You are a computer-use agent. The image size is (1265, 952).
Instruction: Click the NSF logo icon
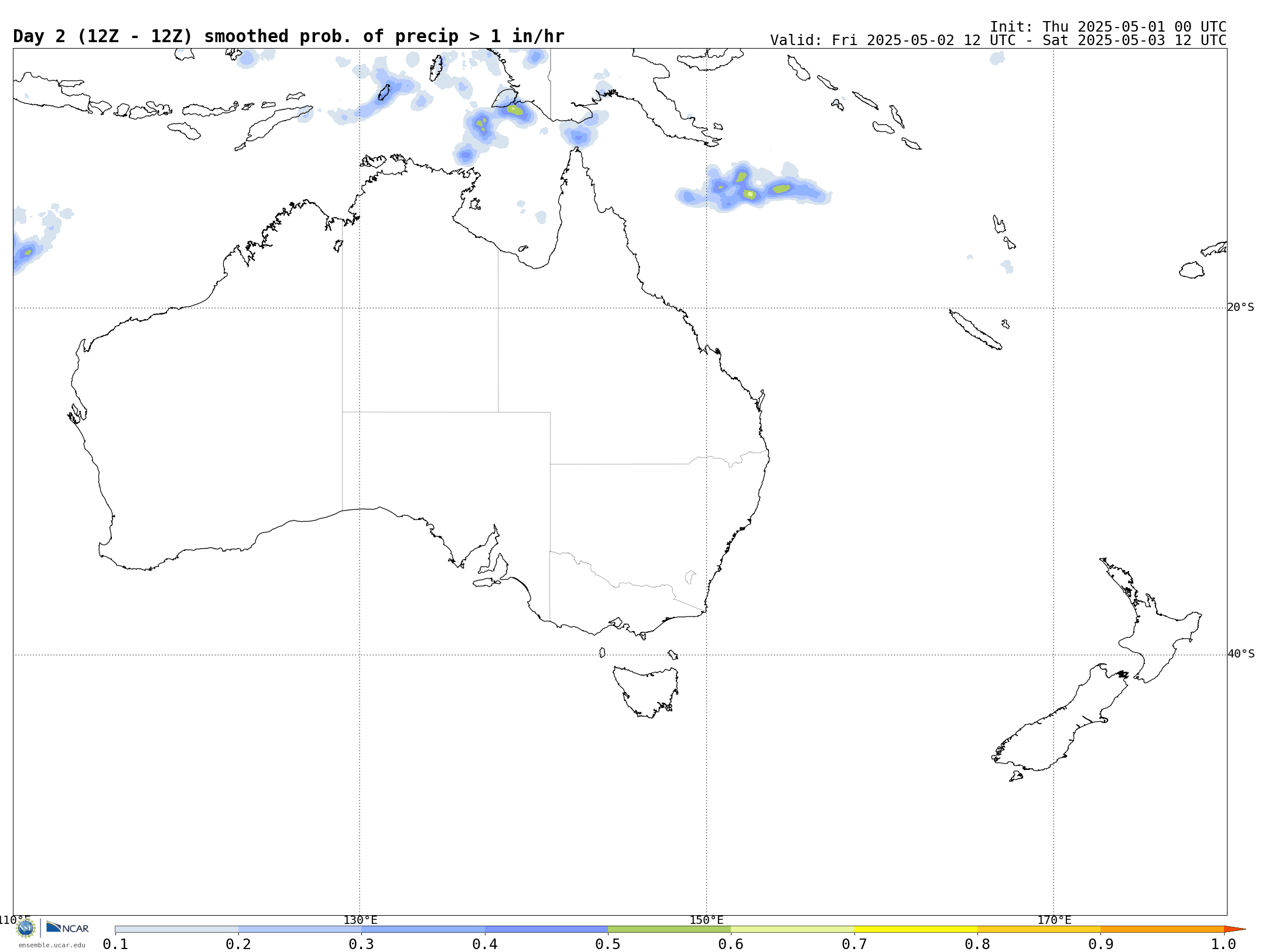point(26,928)
